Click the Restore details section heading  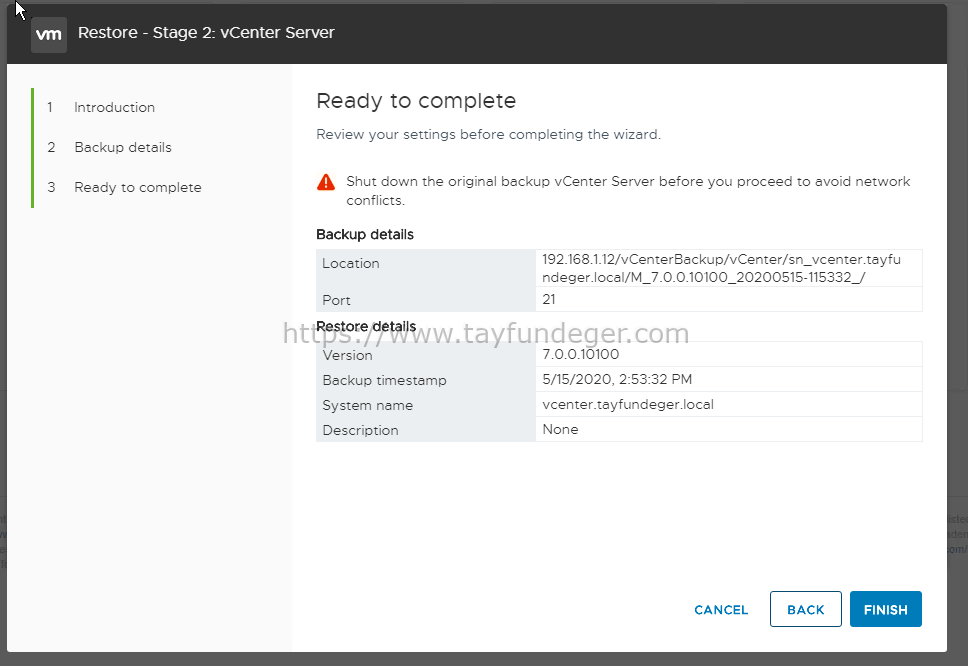(x=366, y=327)
